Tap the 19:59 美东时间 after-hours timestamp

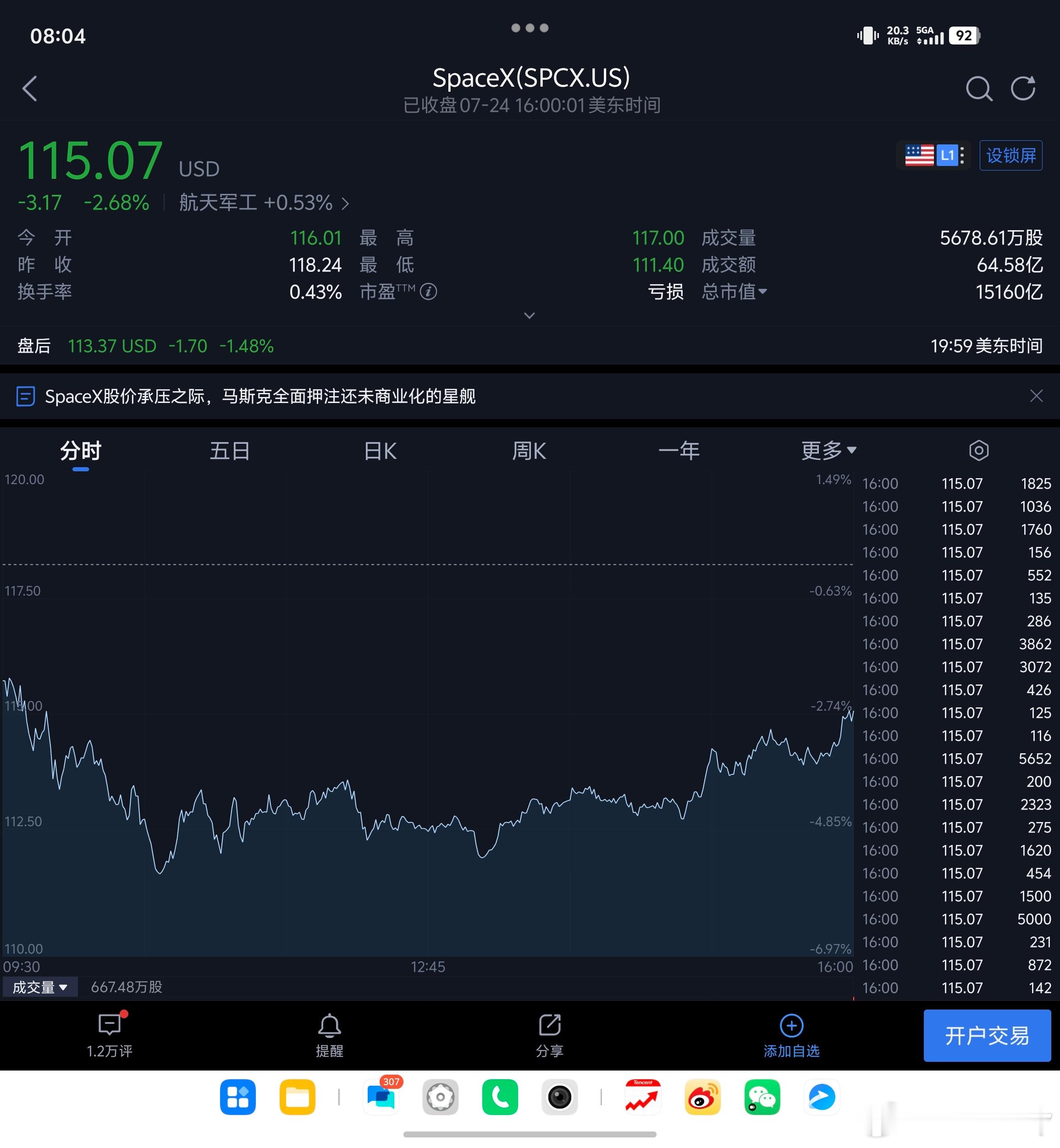pos(987,346)
